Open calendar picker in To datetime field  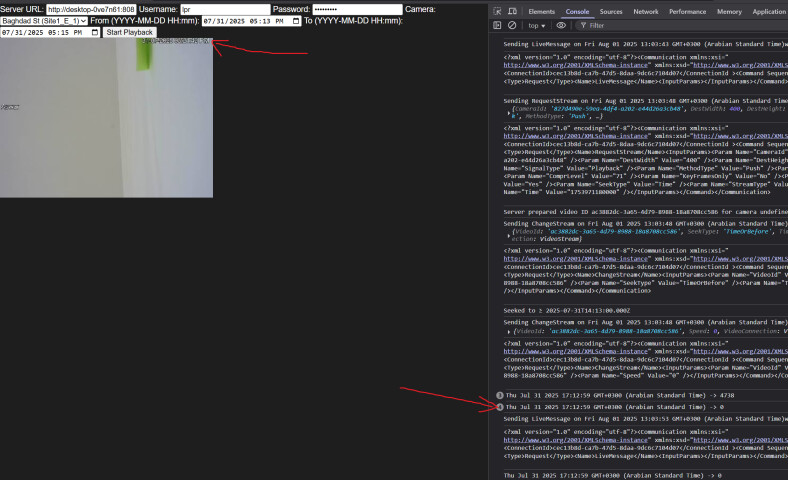[x=95, y=32]
